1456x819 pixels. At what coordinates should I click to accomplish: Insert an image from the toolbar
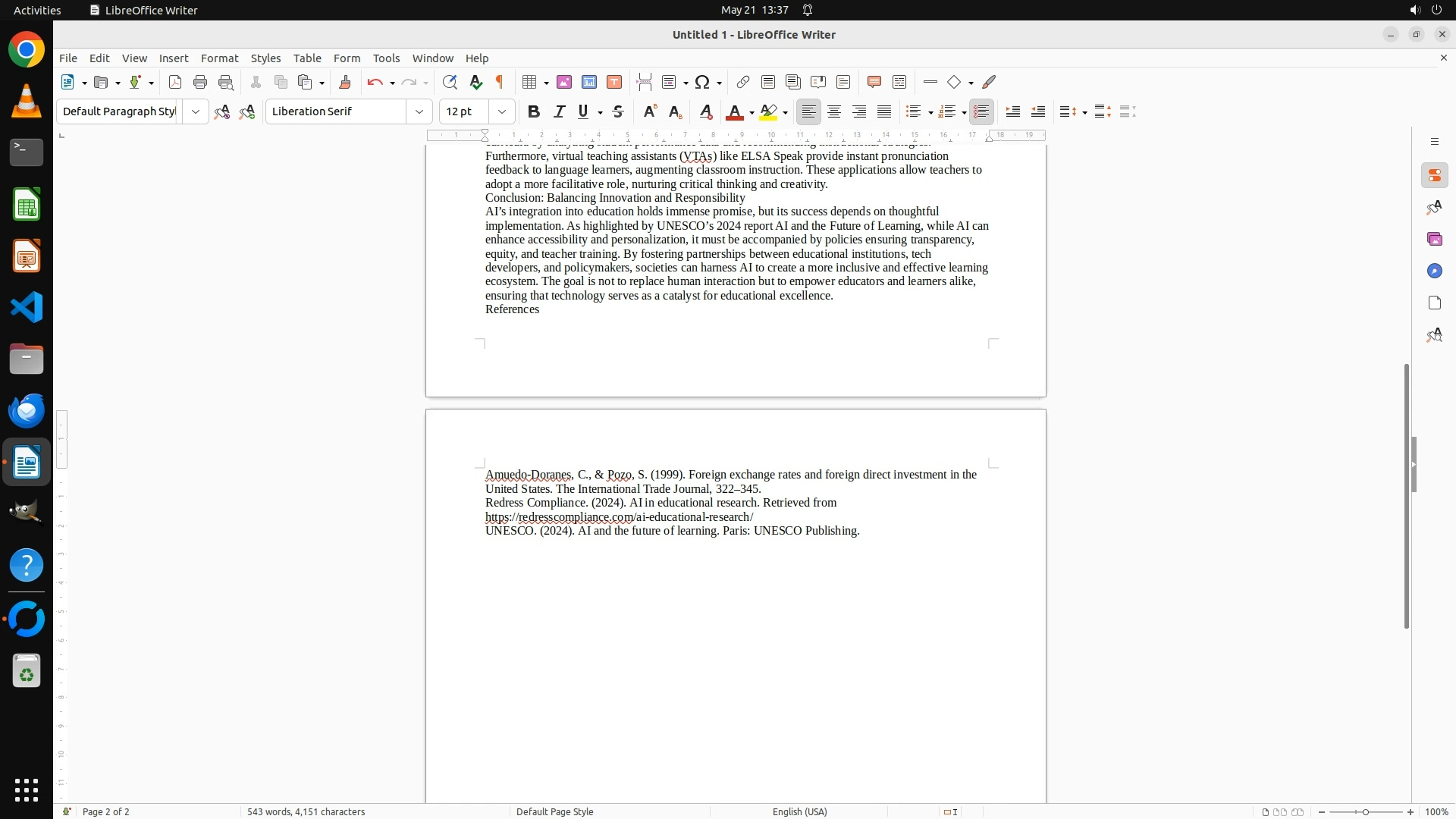coord(564,82)
